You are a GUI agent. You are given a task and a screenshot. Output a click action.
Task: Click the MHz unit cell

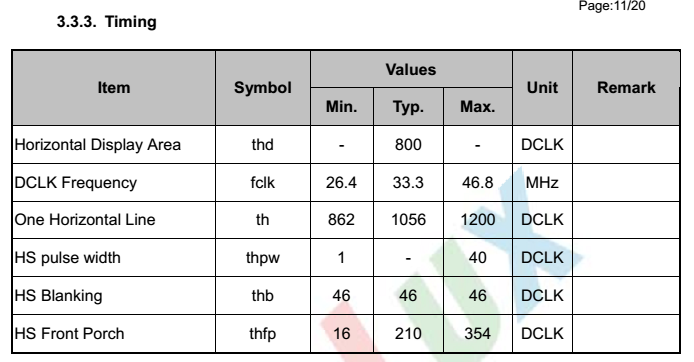[x=542, y=183]
